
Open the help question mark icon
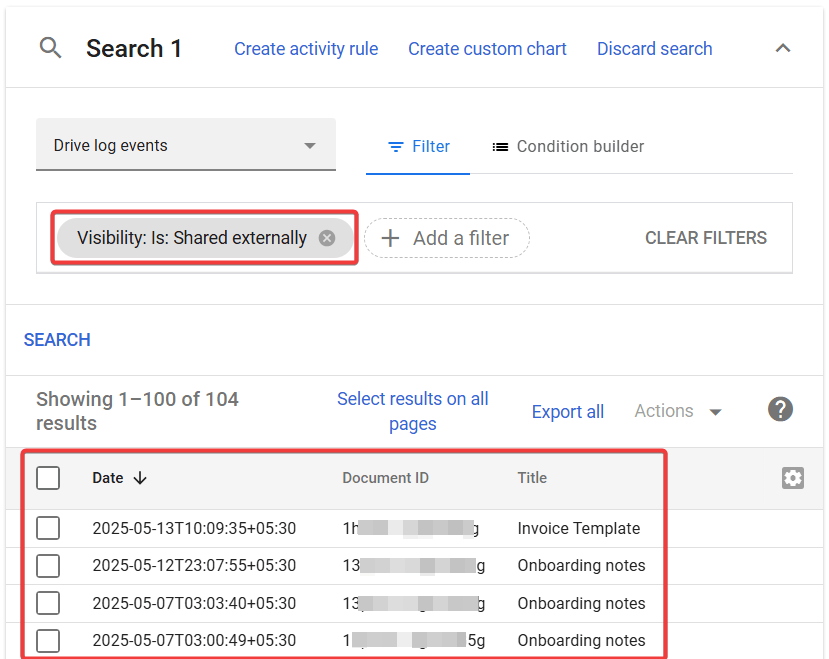(780, 409)
